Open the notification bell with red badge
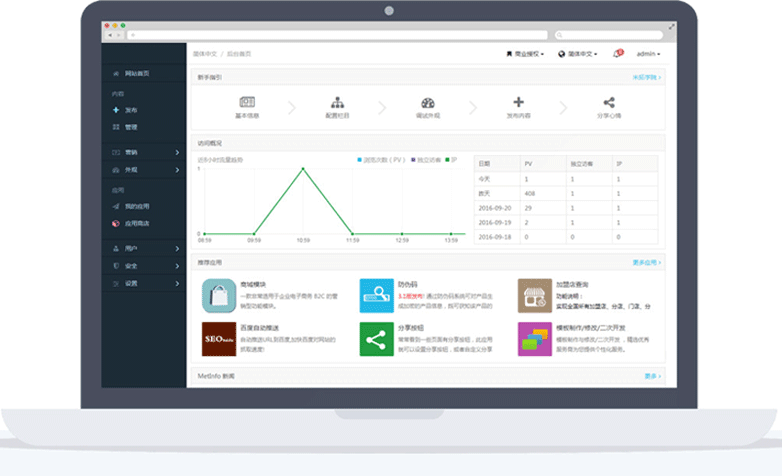782x476 pixels. pyautogui.click(x=618, y=53)
